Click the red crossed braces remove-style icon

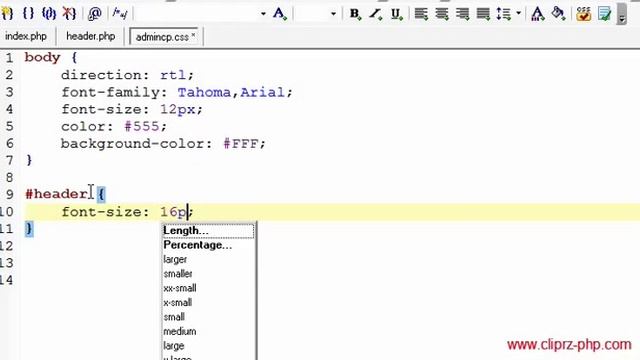pyautogui.click(x=69, y=13)
